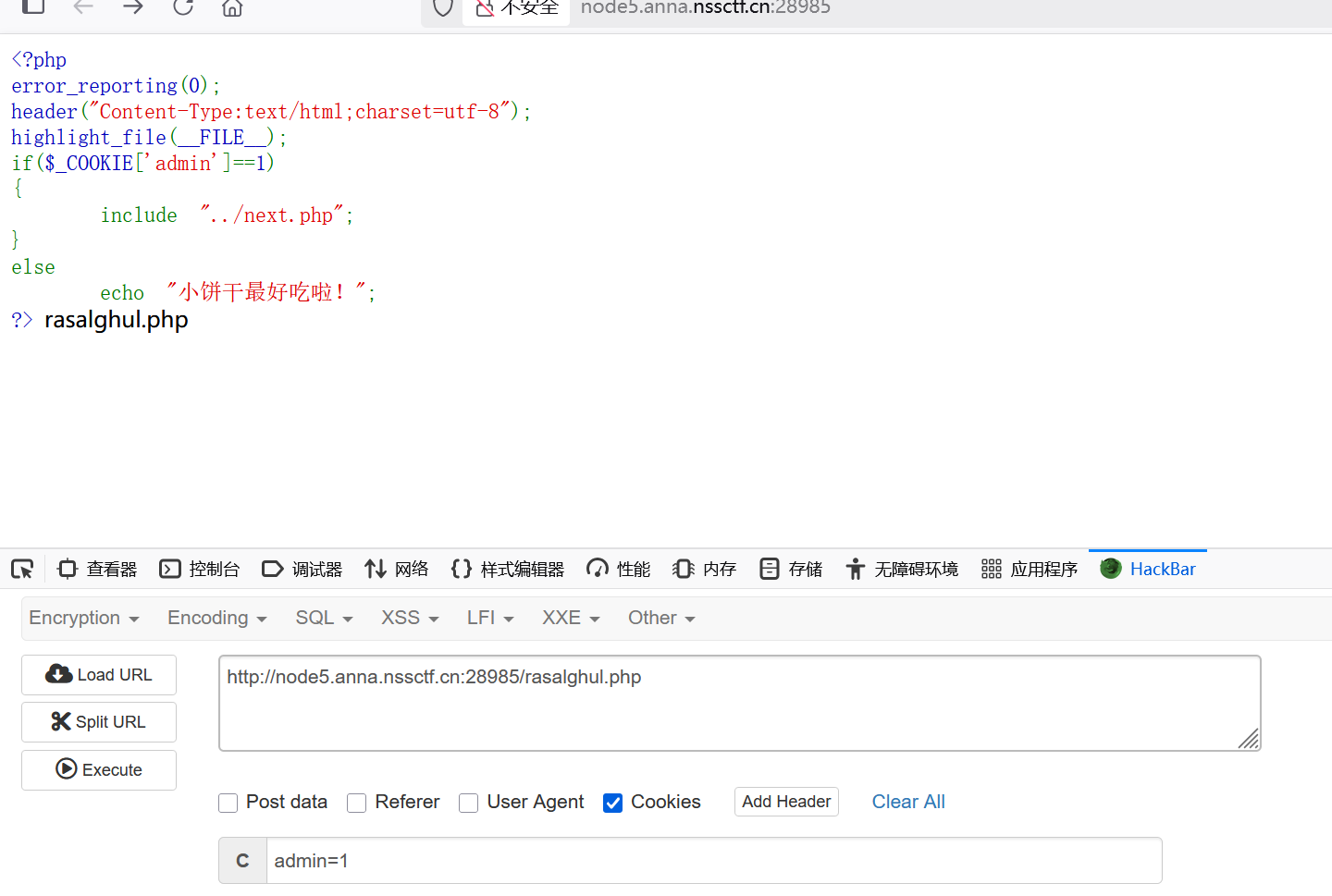Click the Clear All link

click(908, 802)
